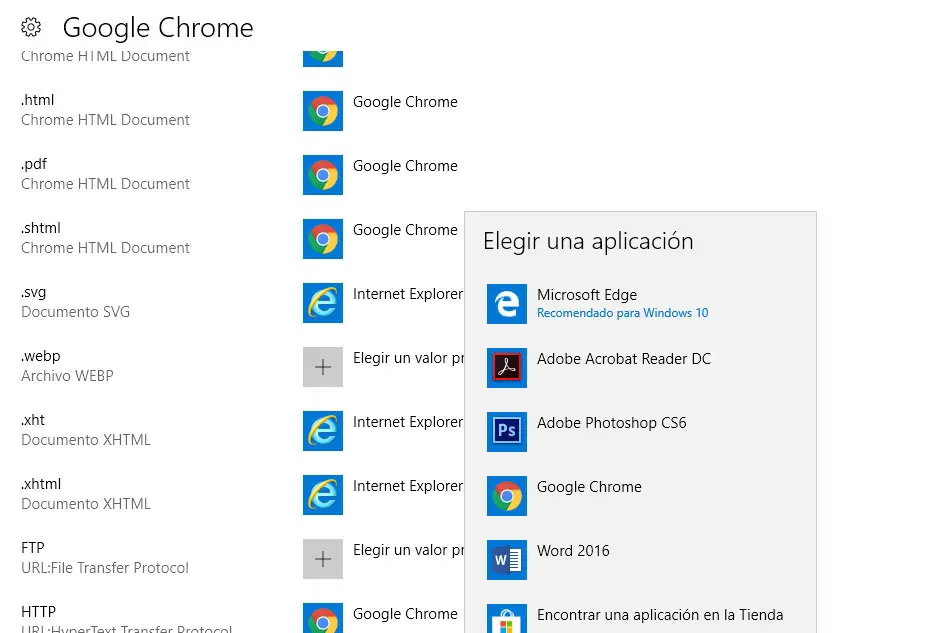
Task: Click the Chrome icon for HTTP protocol
Action: (322, 619)
